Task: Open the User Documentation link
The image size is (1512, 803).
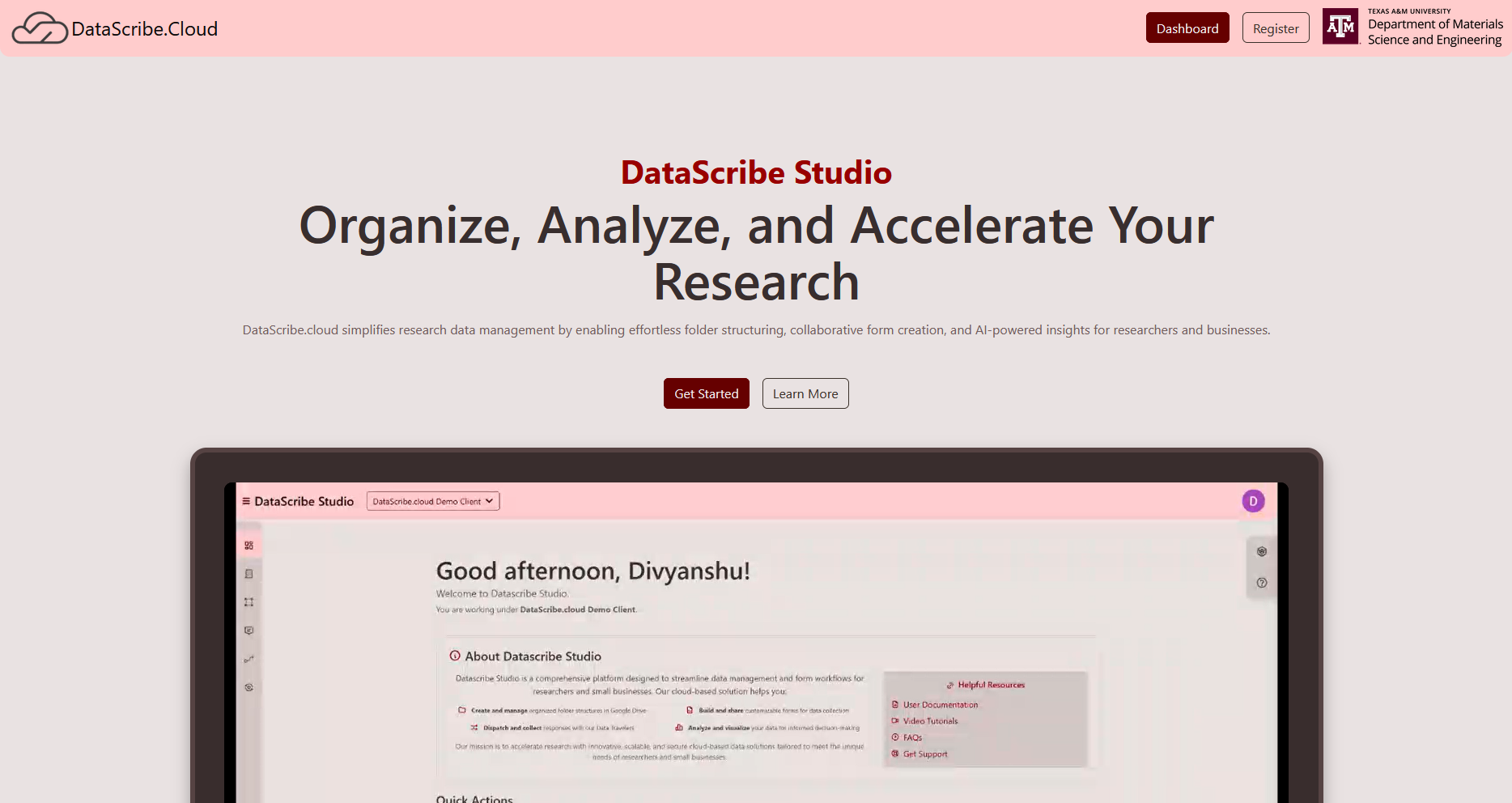Action: tap(940, 704)
